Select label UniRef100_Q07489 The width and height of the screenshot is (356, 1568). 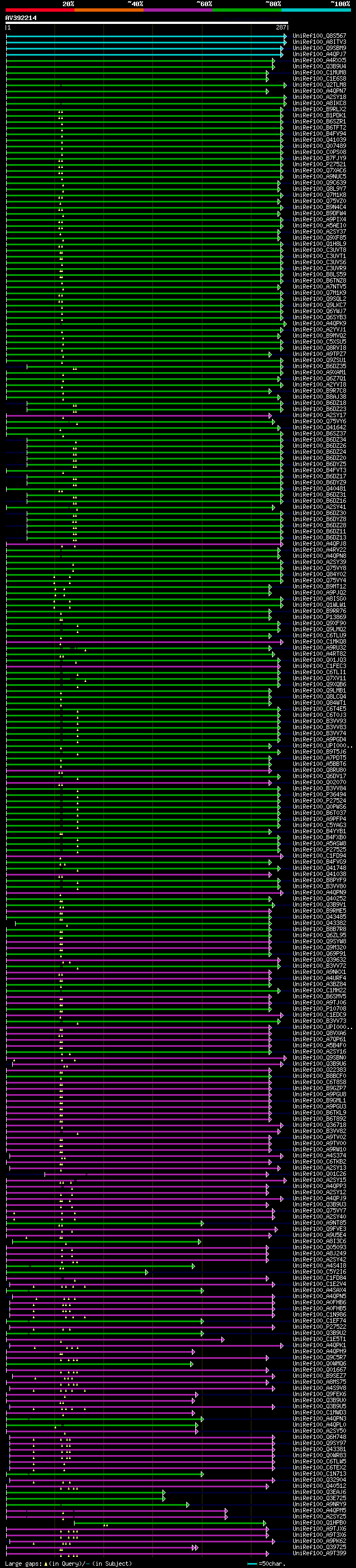(319, 146)
